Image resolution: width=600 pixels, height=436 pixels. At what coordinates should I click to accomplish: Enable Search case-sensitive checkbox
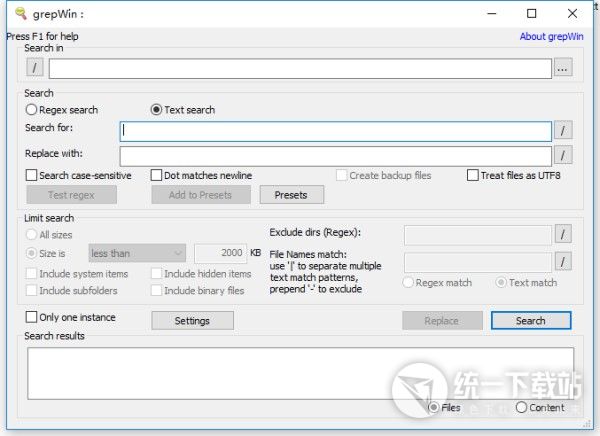point(33,176)
